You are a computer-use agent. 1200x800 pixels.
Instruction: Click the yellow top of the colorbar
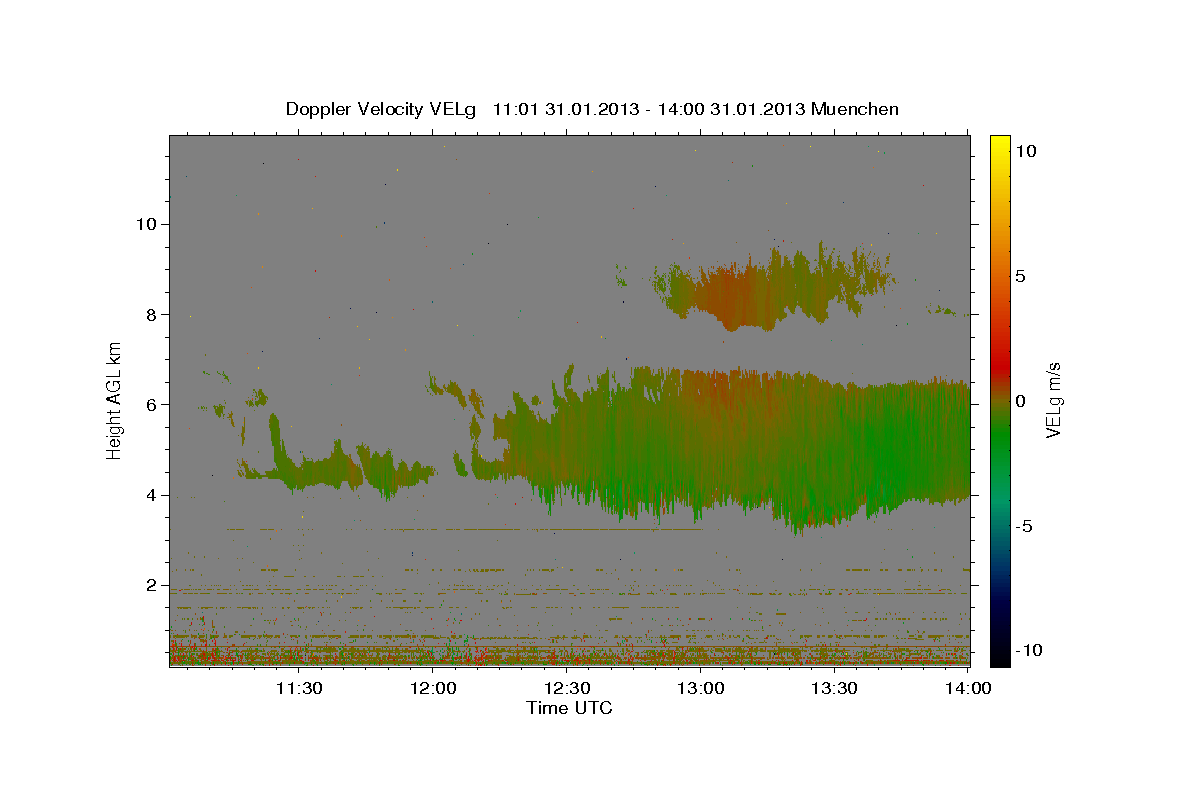[x=1000, y=148]
